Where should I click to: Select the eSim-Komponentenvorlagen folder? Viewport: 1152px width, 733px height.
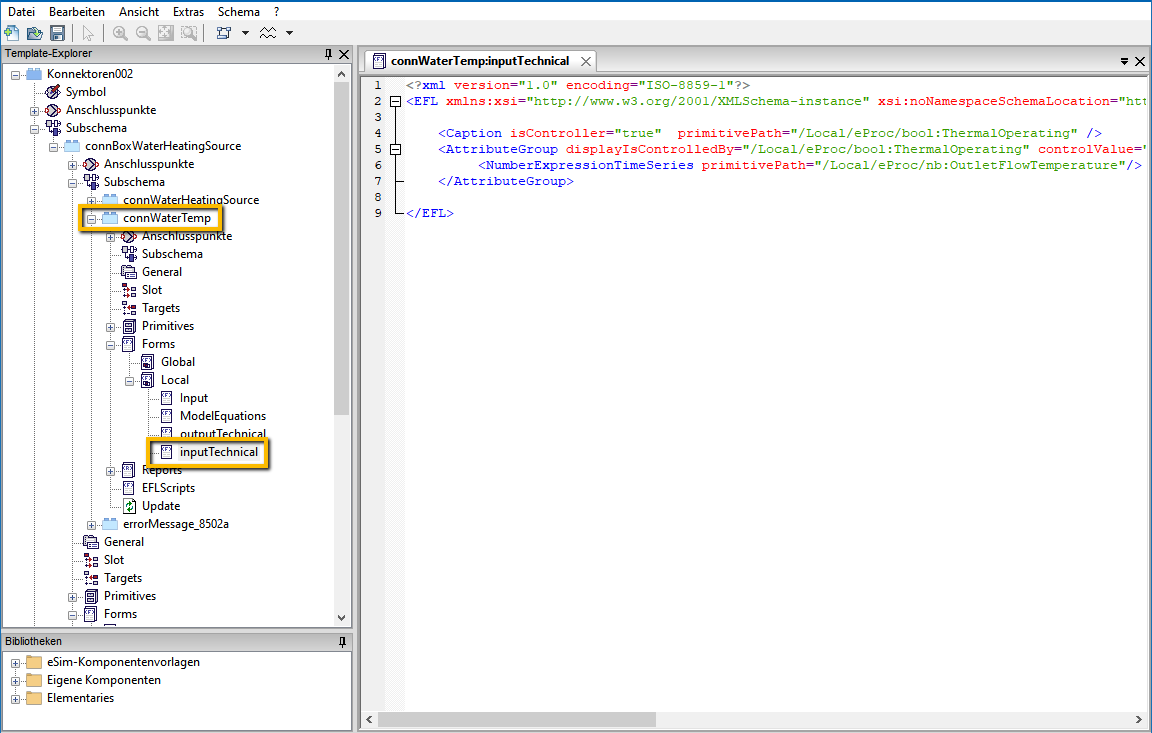point(123,662)
